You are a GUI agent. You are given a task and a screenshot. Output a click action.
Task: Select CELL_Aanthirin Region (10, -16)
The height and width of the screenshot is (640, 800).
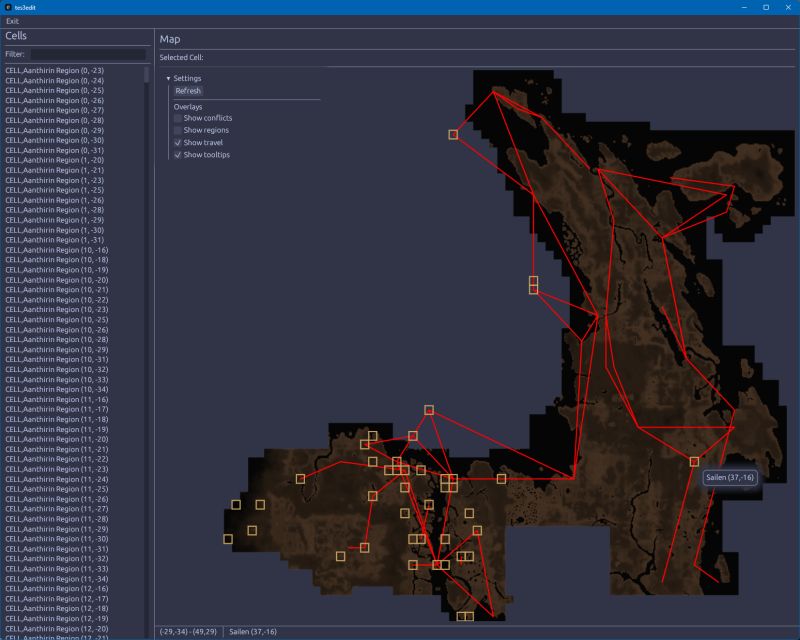tap(57, 250)
